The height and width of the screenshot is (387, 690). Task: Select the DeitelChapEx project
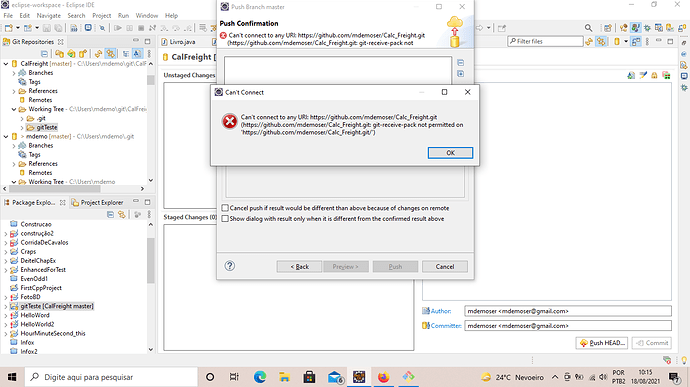click(38, 261)
